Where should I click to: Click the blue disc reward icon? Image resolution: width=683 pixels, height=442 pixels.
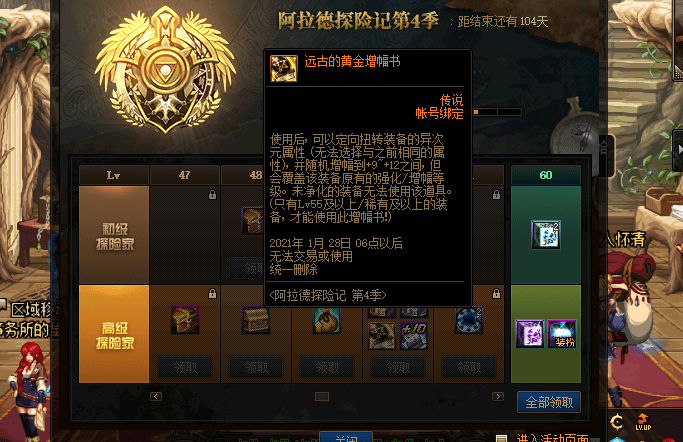[469, 321]
